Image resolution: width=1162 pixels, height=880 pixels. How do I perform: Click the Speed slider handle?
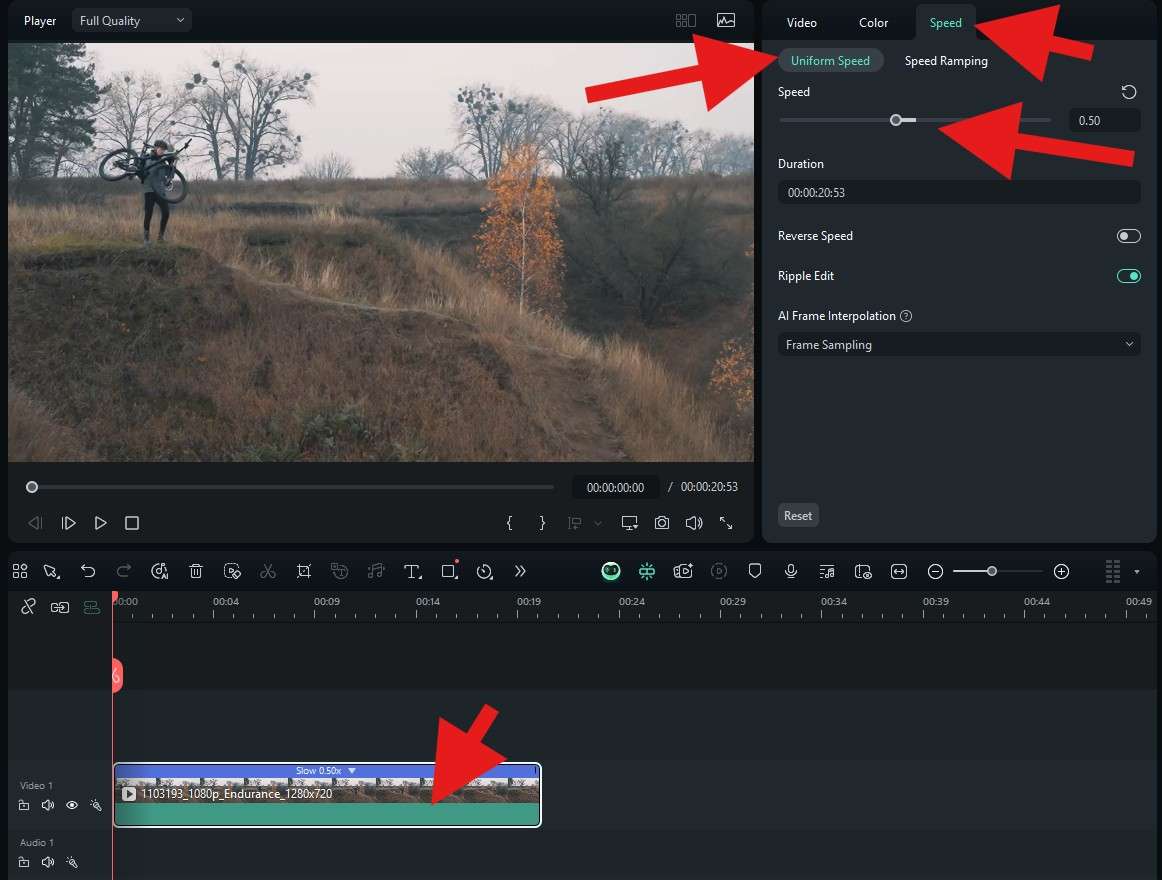896,120
